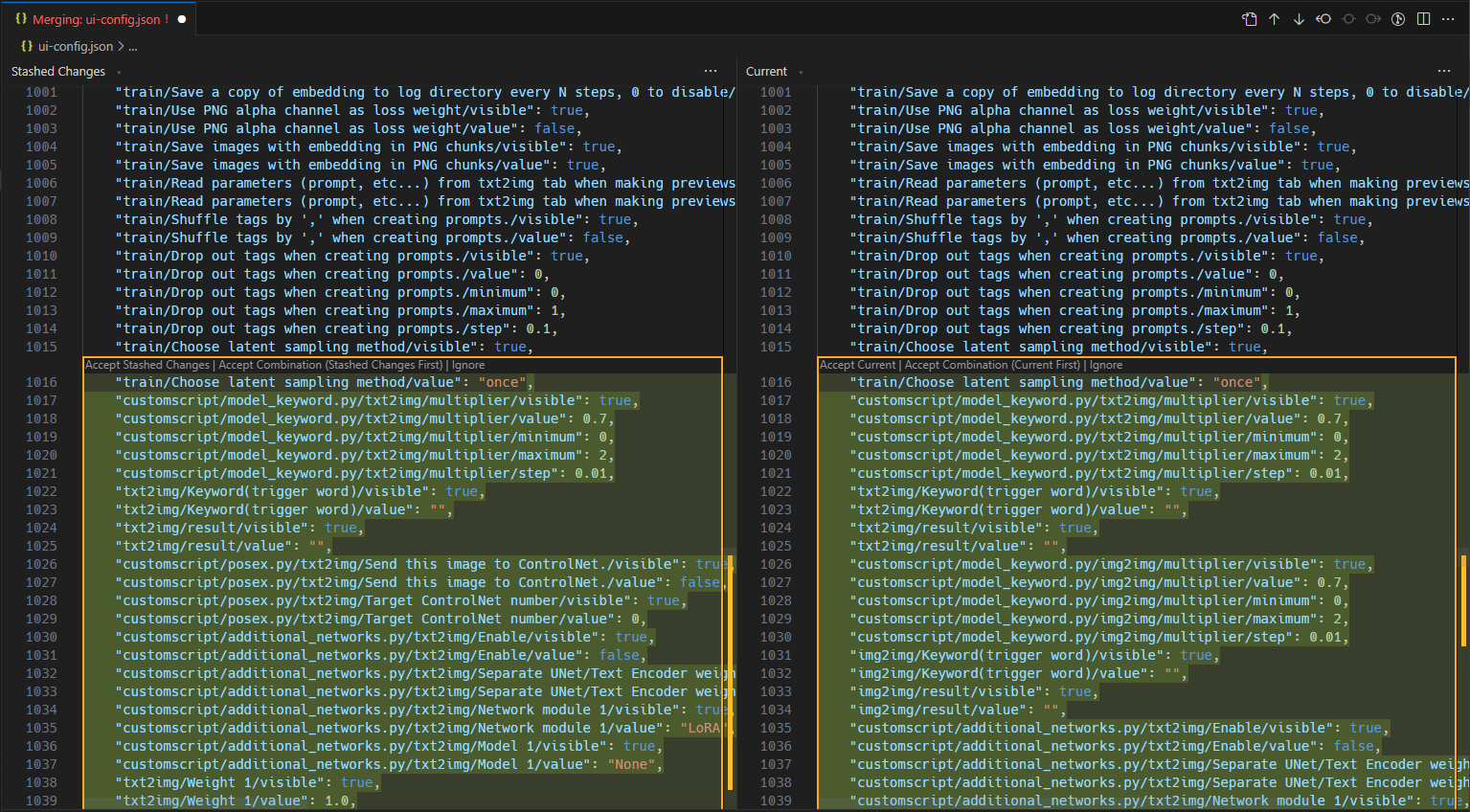Click ui-config.json in the breadcrumb path
The height and width of the screenshot is (812, 1470).
pyautogui.click(x=77, y=45)
